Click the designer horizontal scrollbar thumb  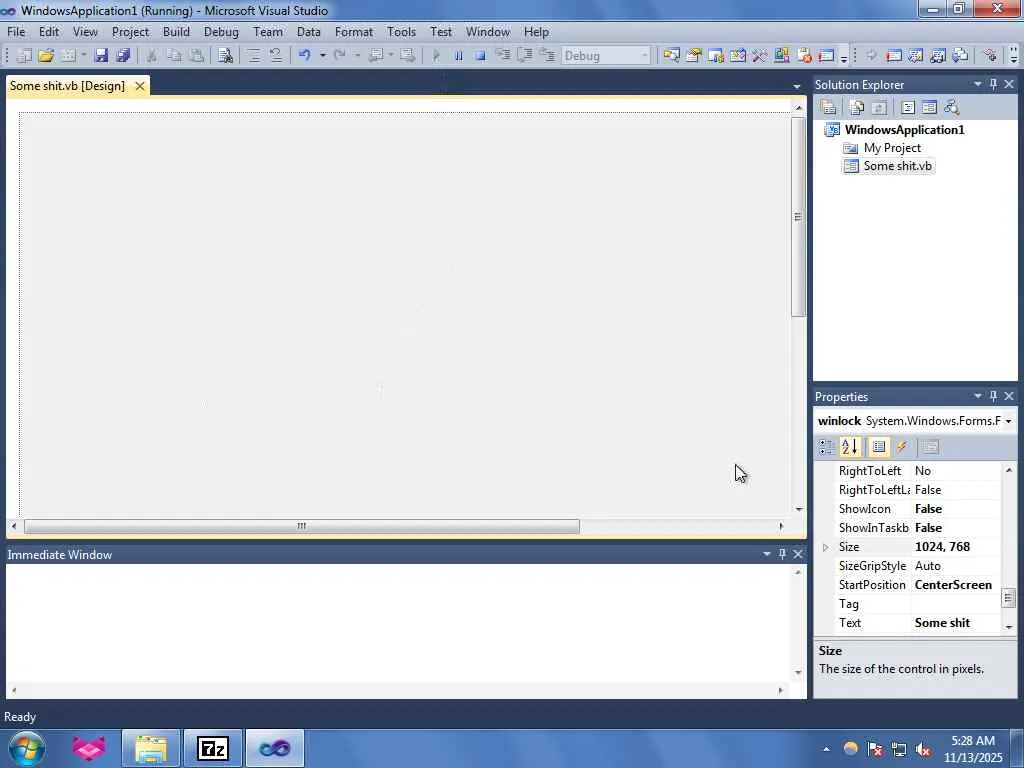[x=302, y=526]
